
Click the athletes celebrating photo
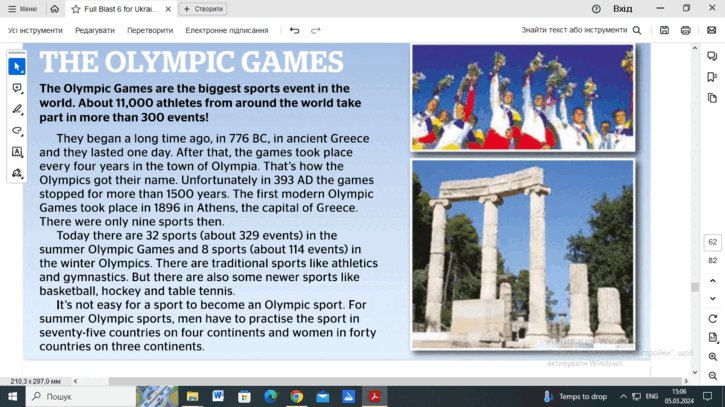coord(522,98)
